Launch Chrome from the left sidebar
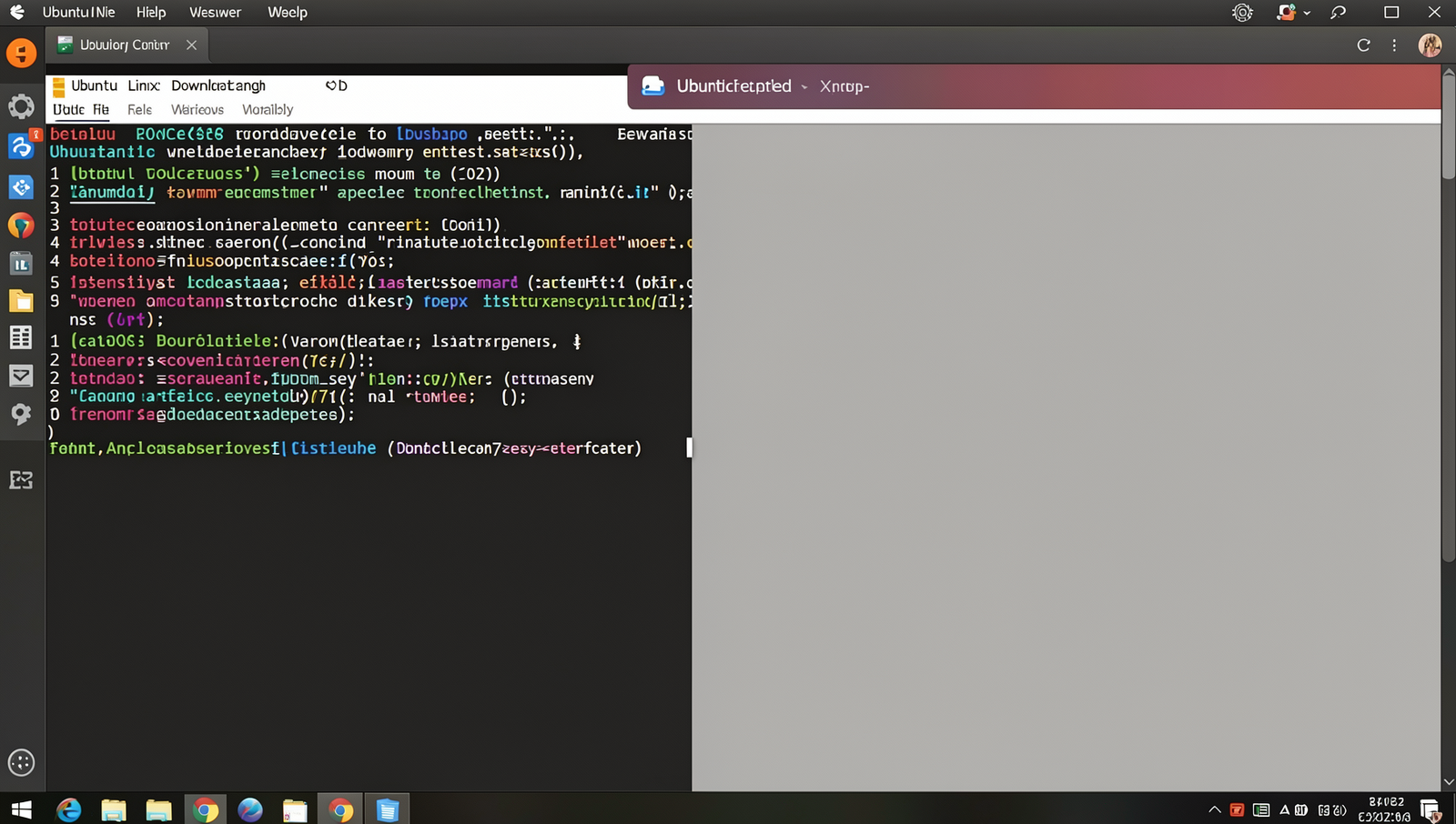This screenshot has height=824, width=1456. 21,225
